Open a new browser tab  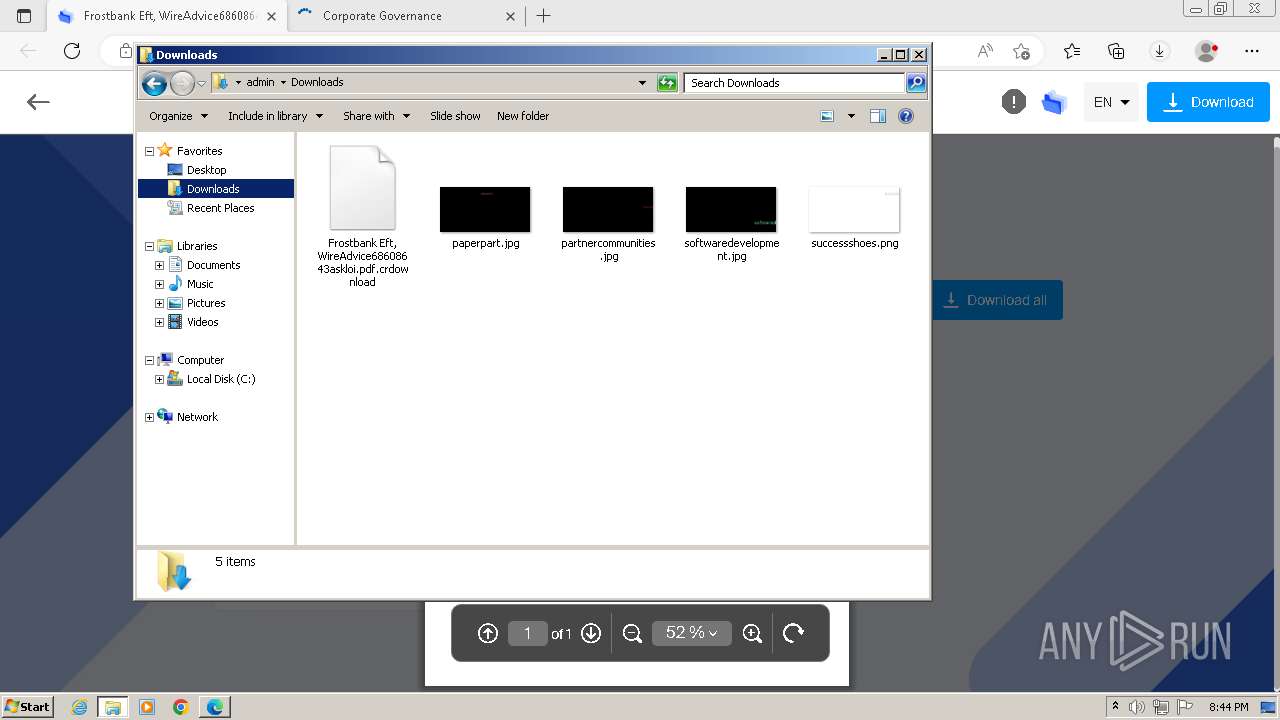click(543, 16)
